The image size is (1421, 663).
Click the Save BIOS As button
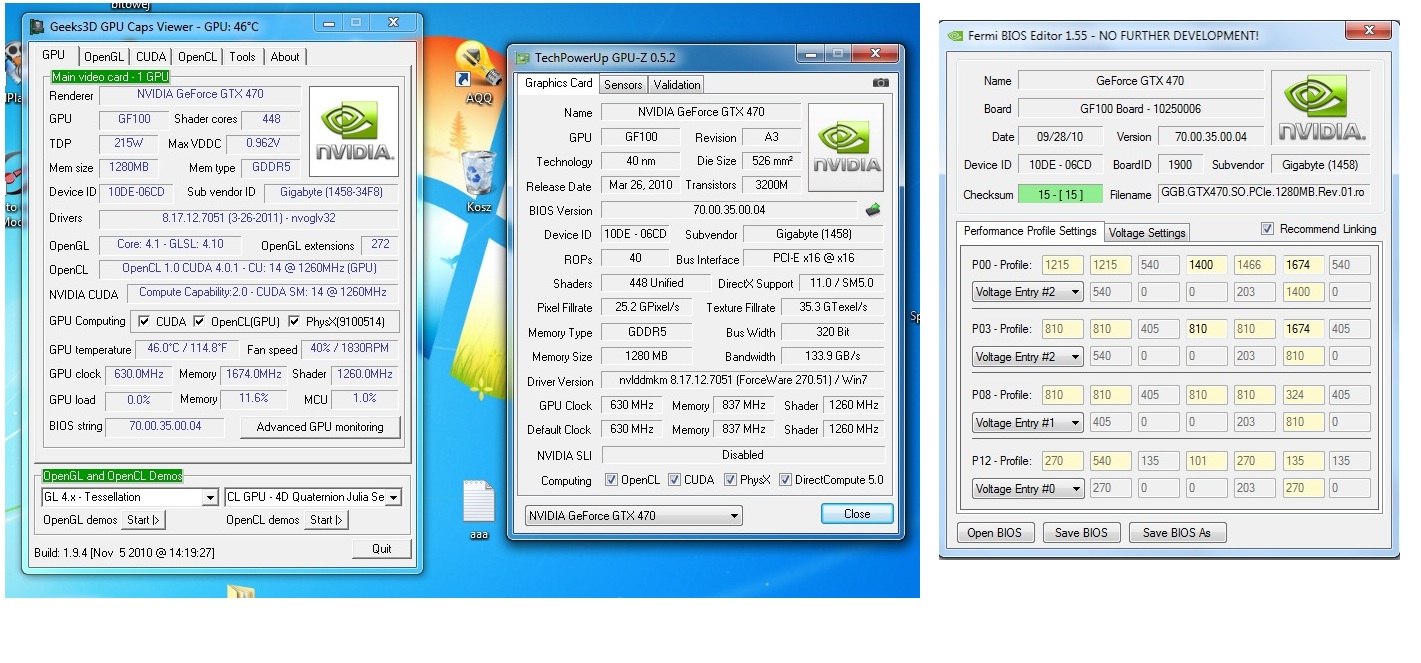1177,533
